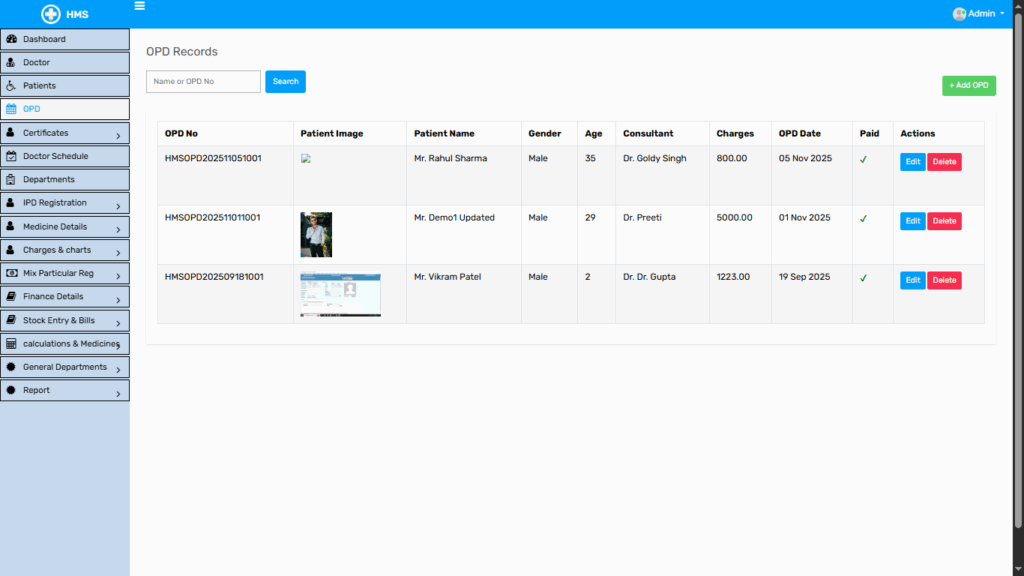Click the Name or OPD No search field
Image resolution: width=1024 pixels, height=576 pixels.
(203, 82)
